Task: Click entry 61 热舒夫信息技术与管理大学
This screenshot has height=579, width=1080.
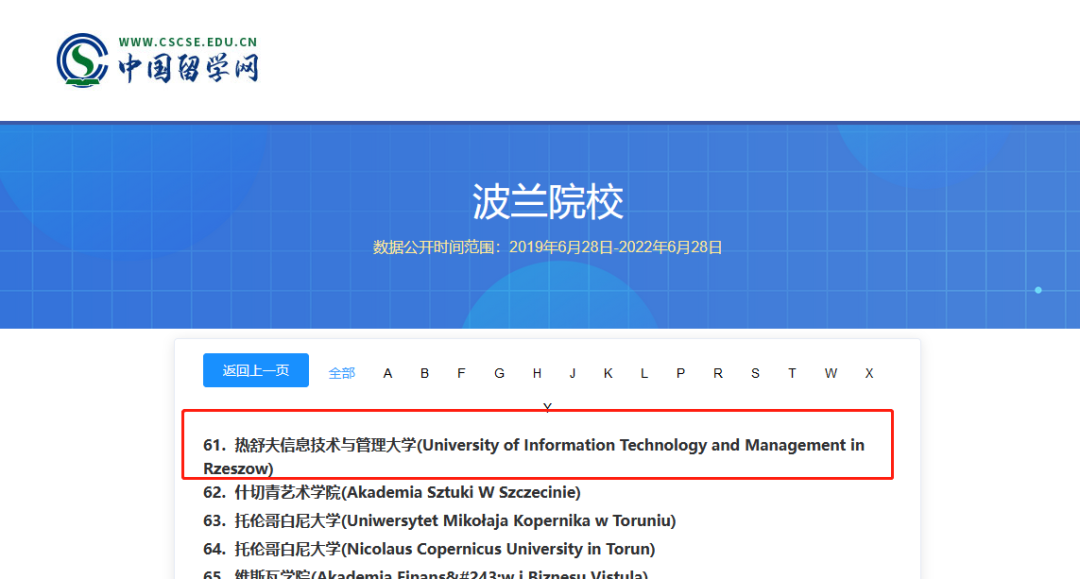Action: tap(534, 456)
